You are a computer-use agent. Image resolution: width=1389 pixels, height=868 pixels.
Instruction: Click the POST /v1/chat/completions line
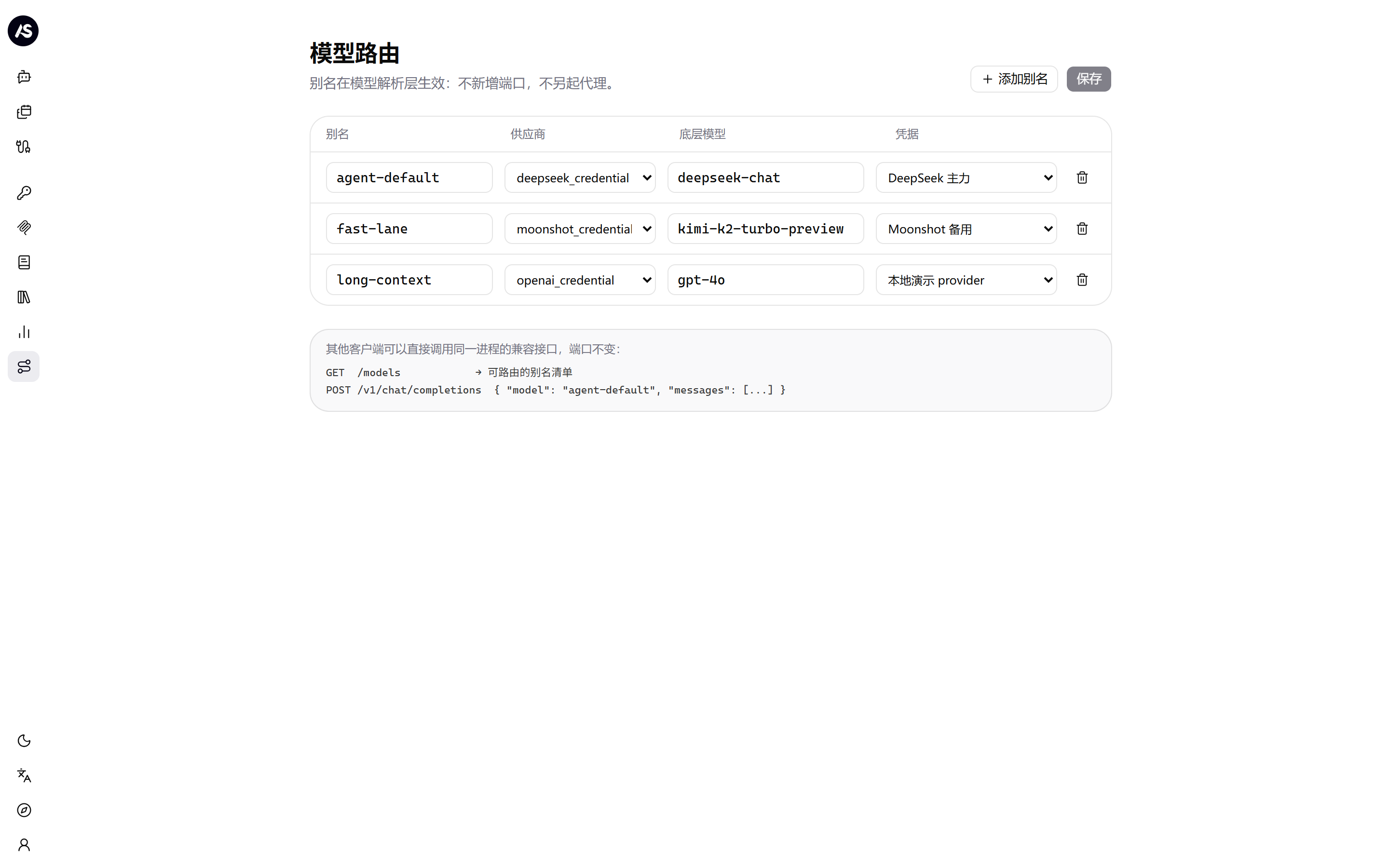pyautogui.click(x=556, y=390)
